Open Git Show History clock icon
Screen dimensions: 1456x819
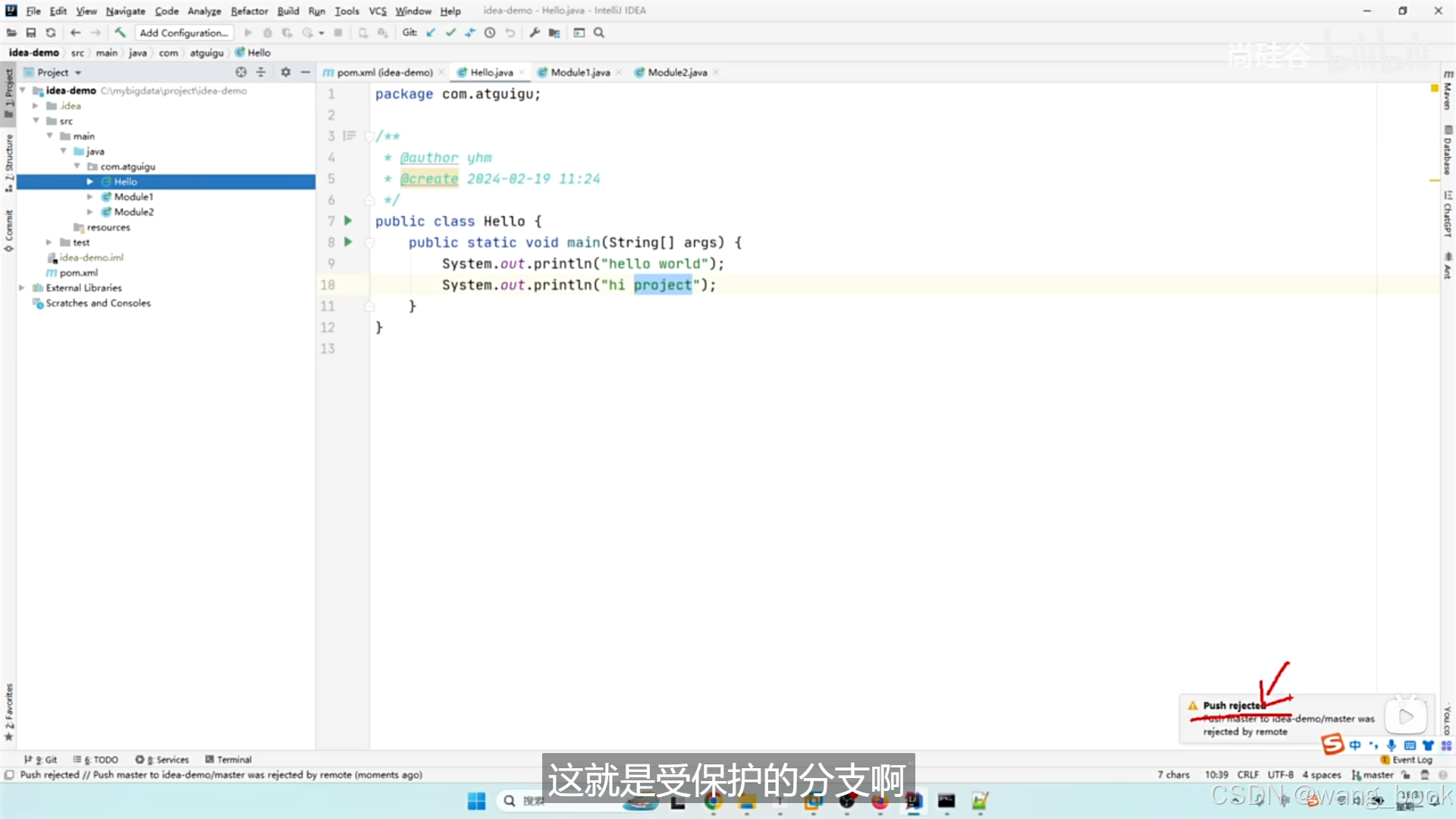(x=490, y=33)
